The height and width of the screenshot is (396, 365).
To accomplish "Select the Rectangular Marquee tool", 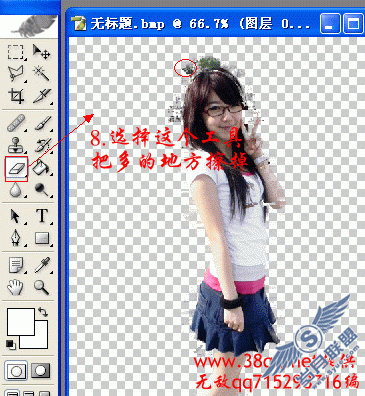I will (16, 52).
